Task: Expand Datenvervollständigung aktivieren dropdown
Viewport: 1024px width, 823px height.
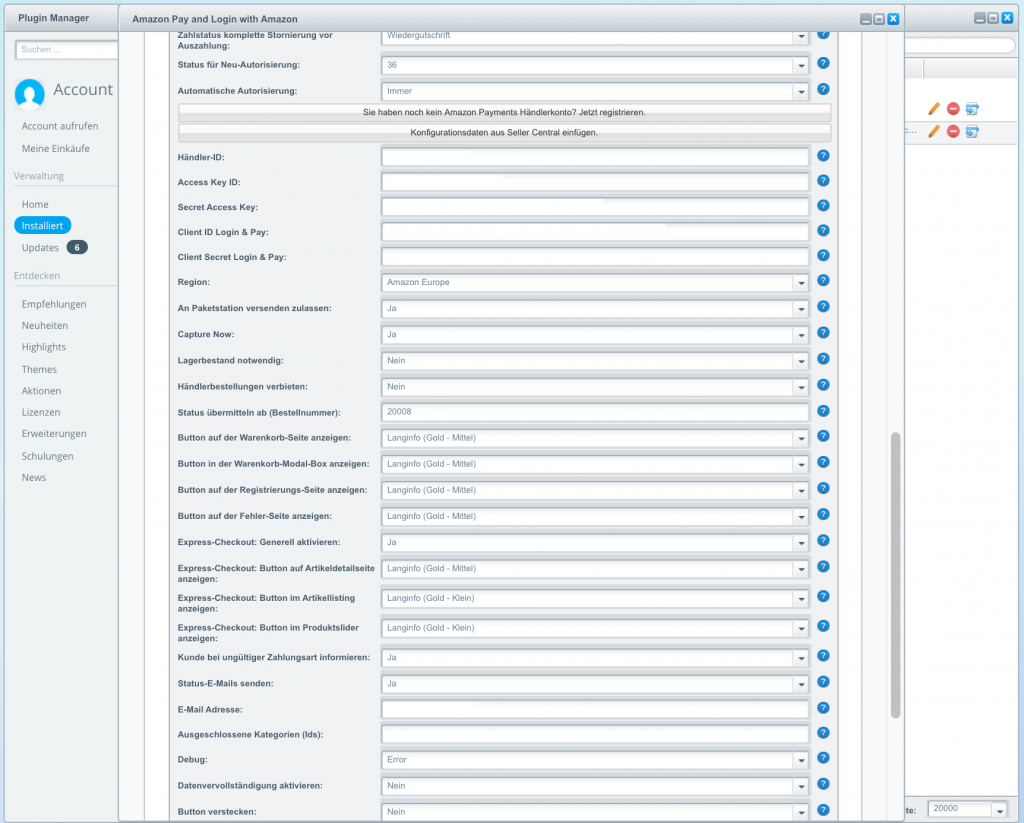Action: point(801,786)
